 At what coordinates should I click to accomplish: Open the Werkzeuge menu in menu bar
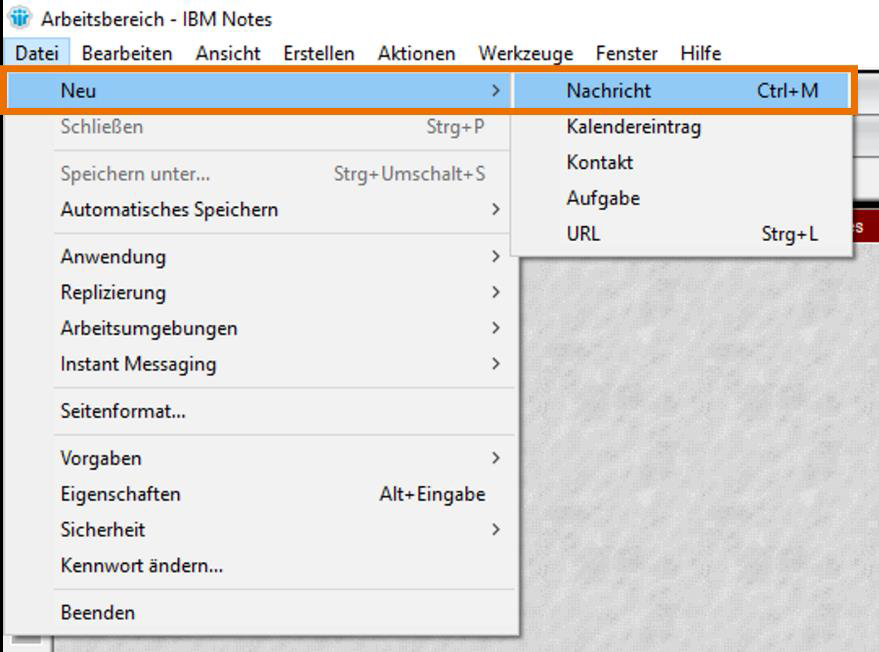tap(525, 54)
